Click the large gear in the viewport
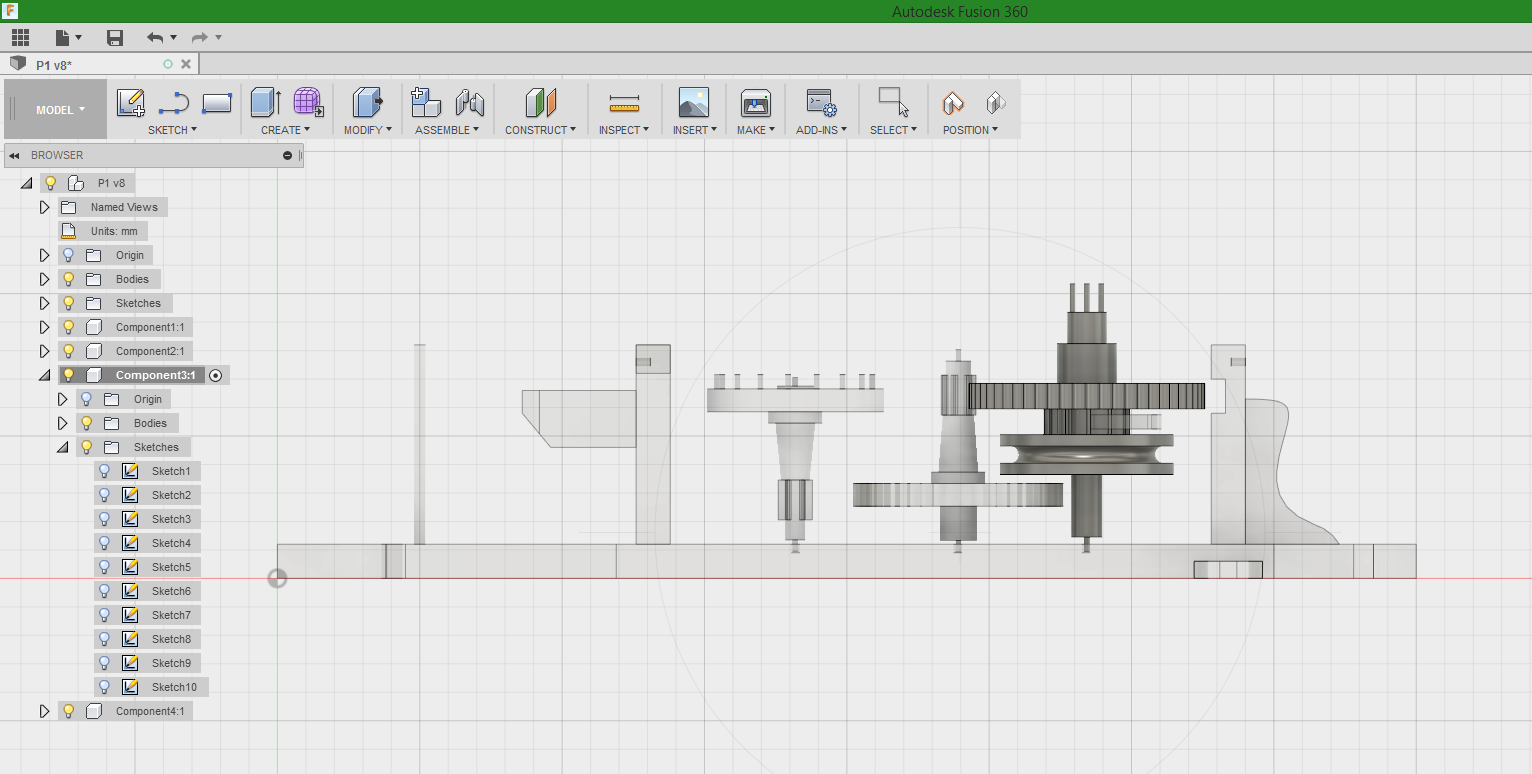This screenshot has width=1532, height=774. [1086, 396]
